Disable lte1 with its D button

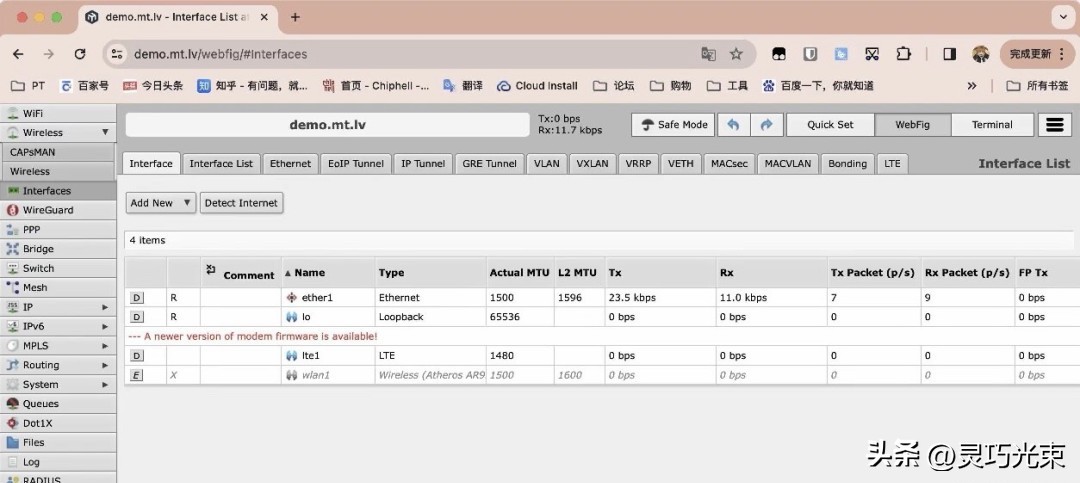click(x=137, y=356)
